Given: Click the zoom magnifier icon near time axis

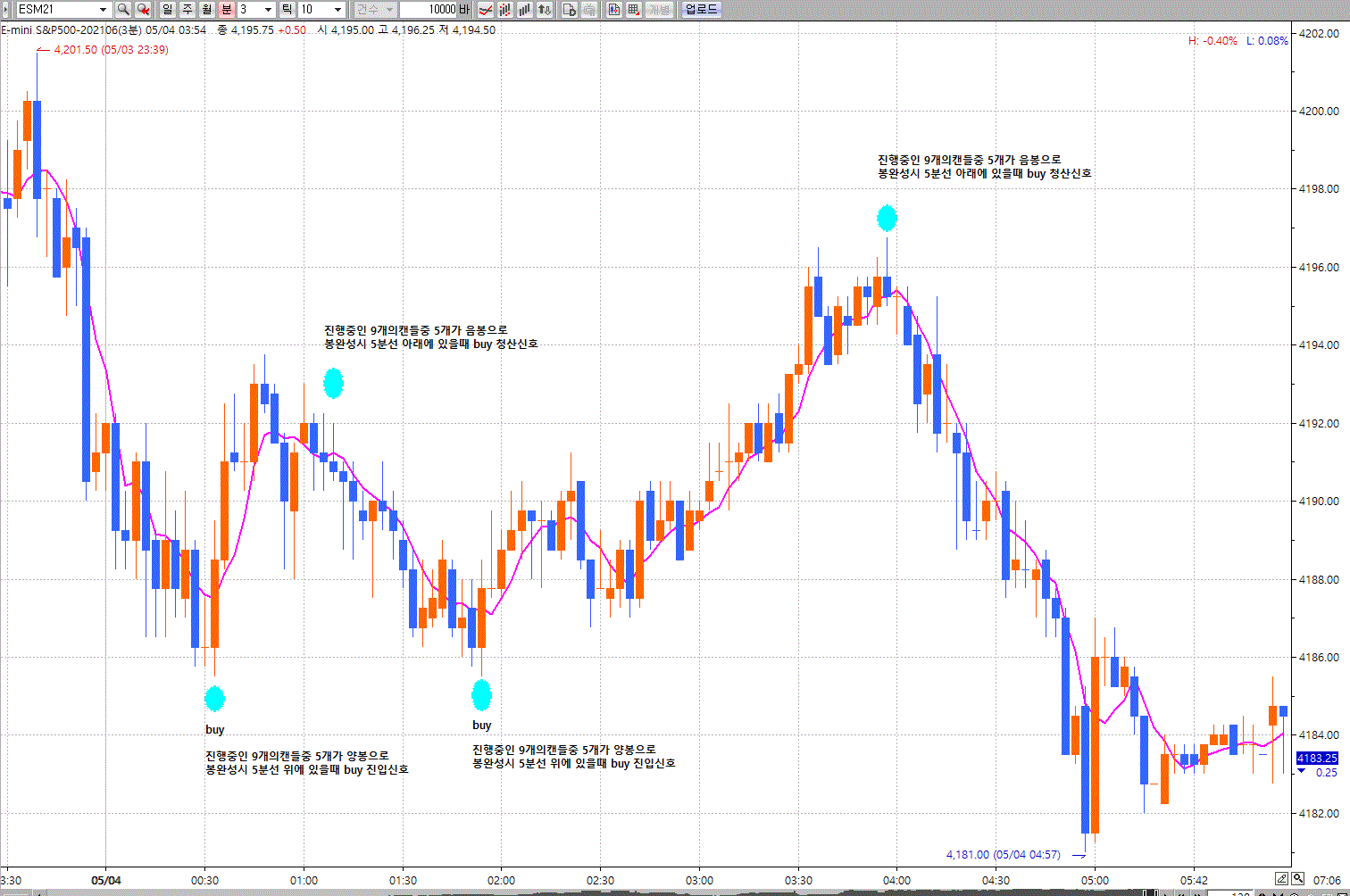Looking at the screenshot, I should tap(1298, 878).
